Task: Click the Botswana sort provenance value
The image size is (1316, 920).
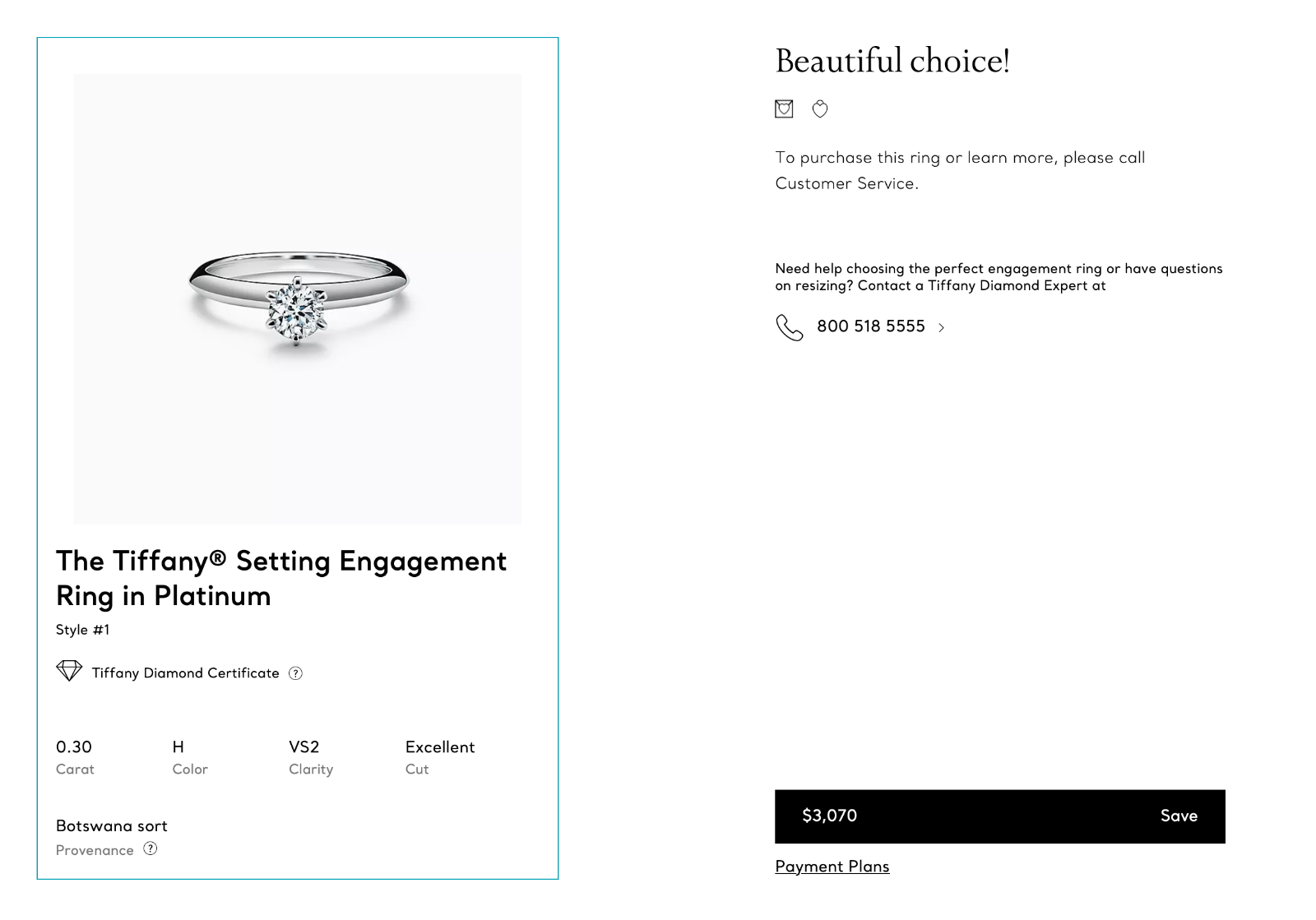Action: pos(112,826)
